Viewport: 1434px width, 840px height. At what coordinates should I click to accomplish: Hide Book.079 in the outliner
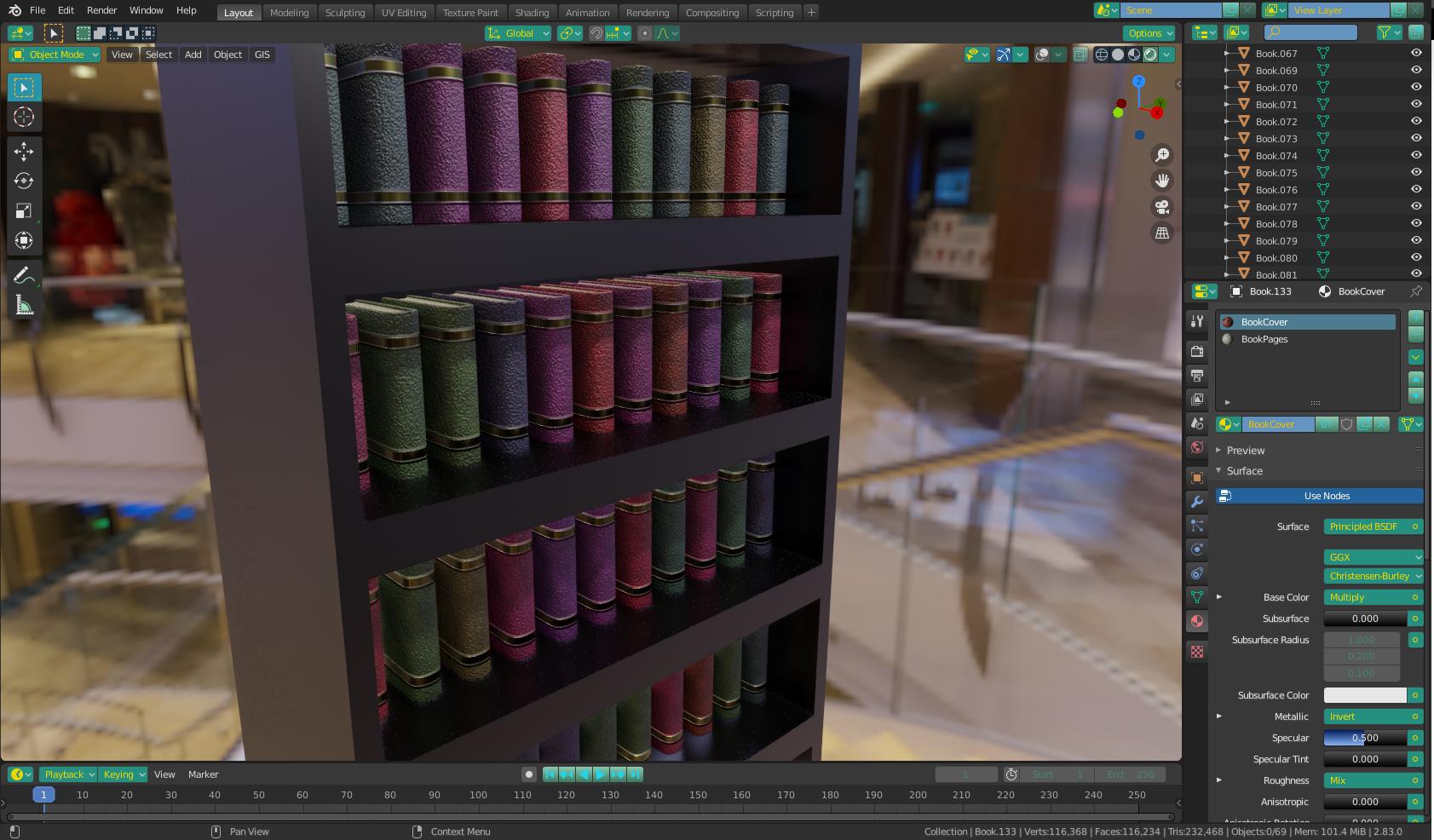click(1416, 240)
